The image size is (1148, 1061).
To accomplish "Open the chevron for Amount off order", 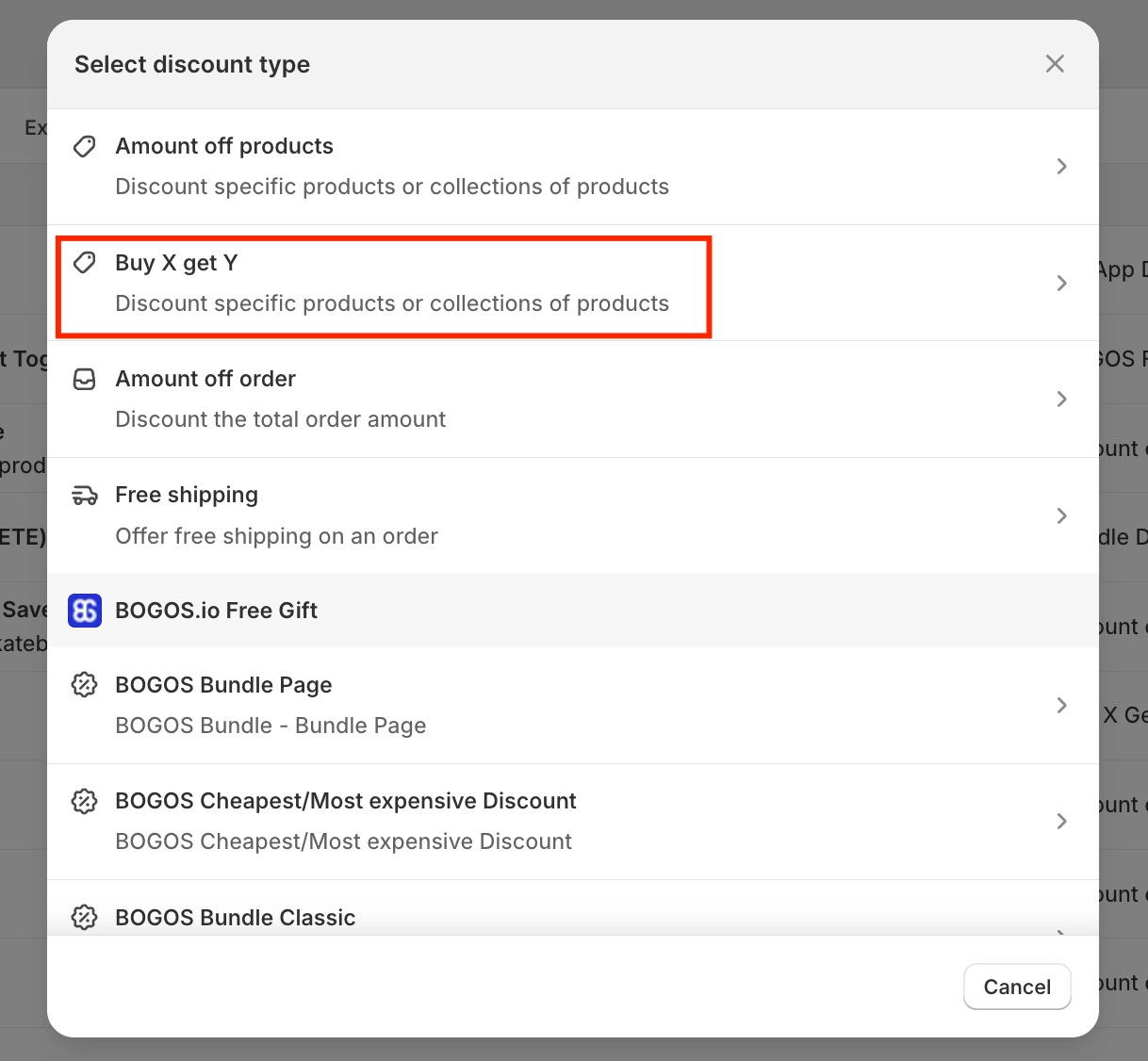I will point(1061,400).
